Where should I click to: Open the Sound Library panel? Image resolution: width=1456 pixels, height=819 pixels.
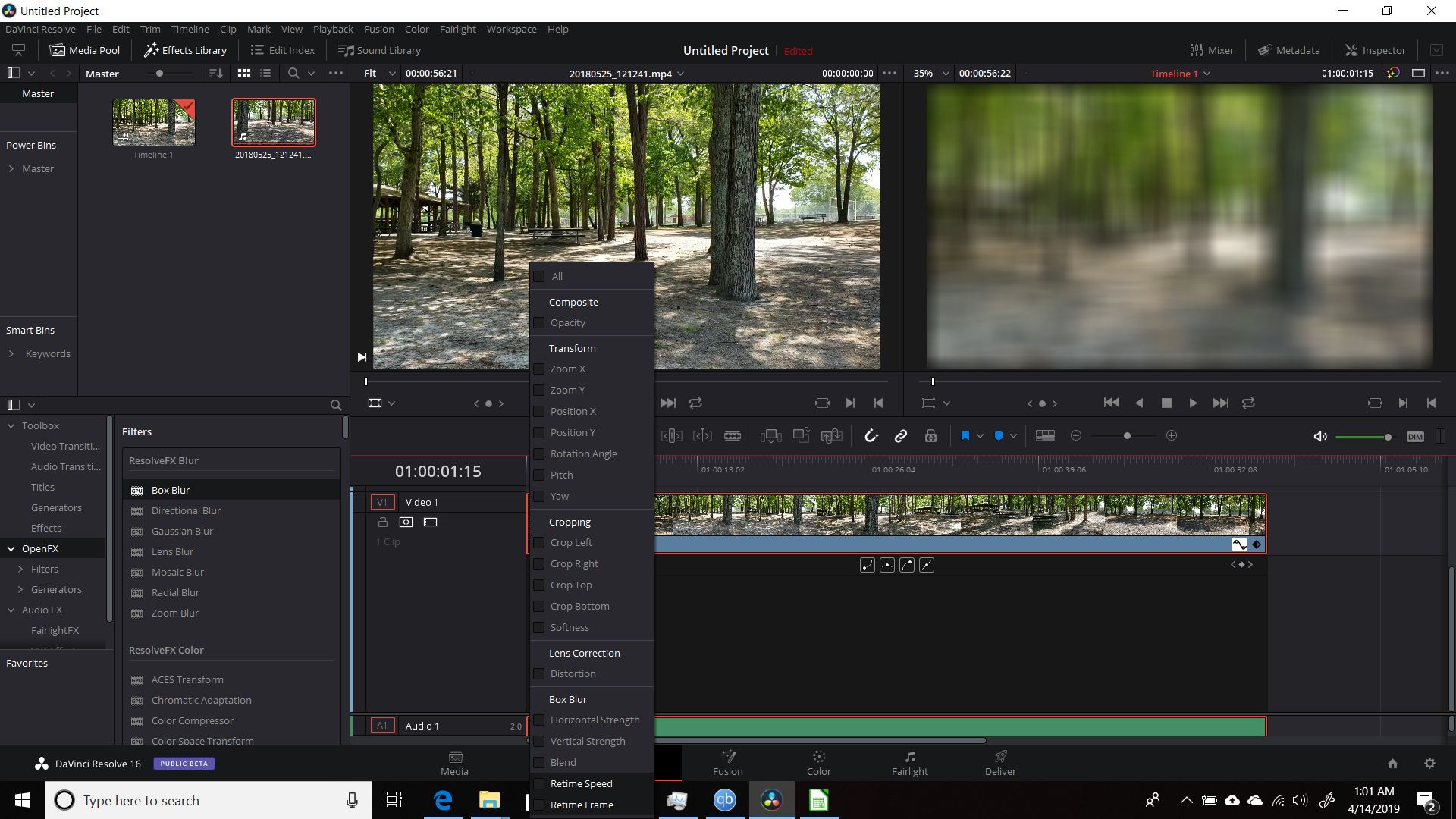coord(379,50)
